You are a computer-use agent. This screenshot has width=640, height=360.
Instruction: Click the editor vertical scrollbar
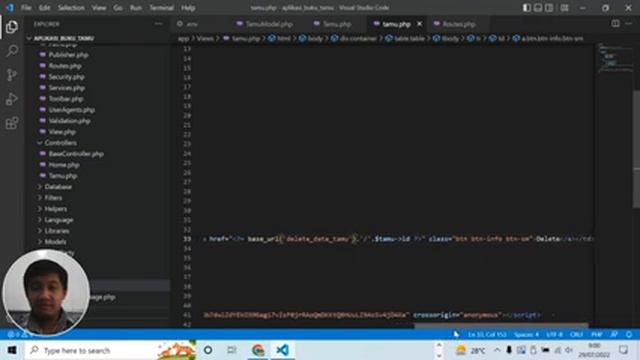[x=636, y=149]
